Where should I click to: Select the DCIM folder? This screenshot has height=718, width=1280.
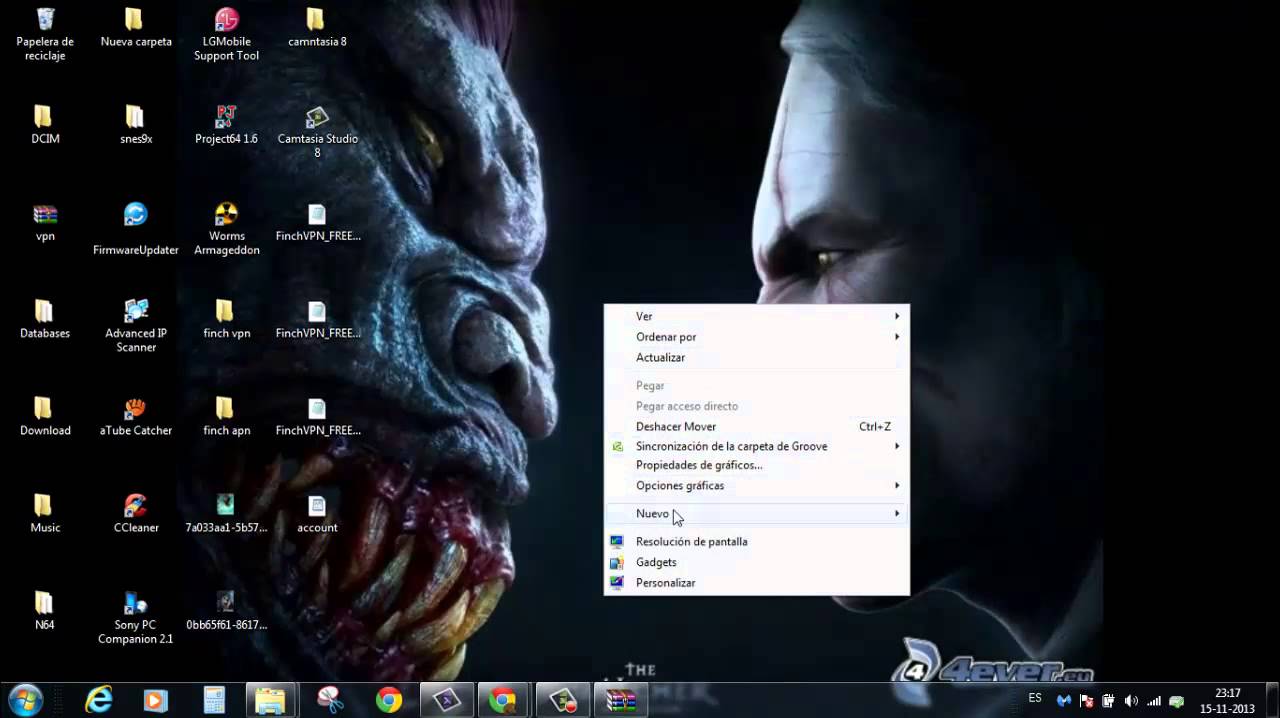(45, 124)
